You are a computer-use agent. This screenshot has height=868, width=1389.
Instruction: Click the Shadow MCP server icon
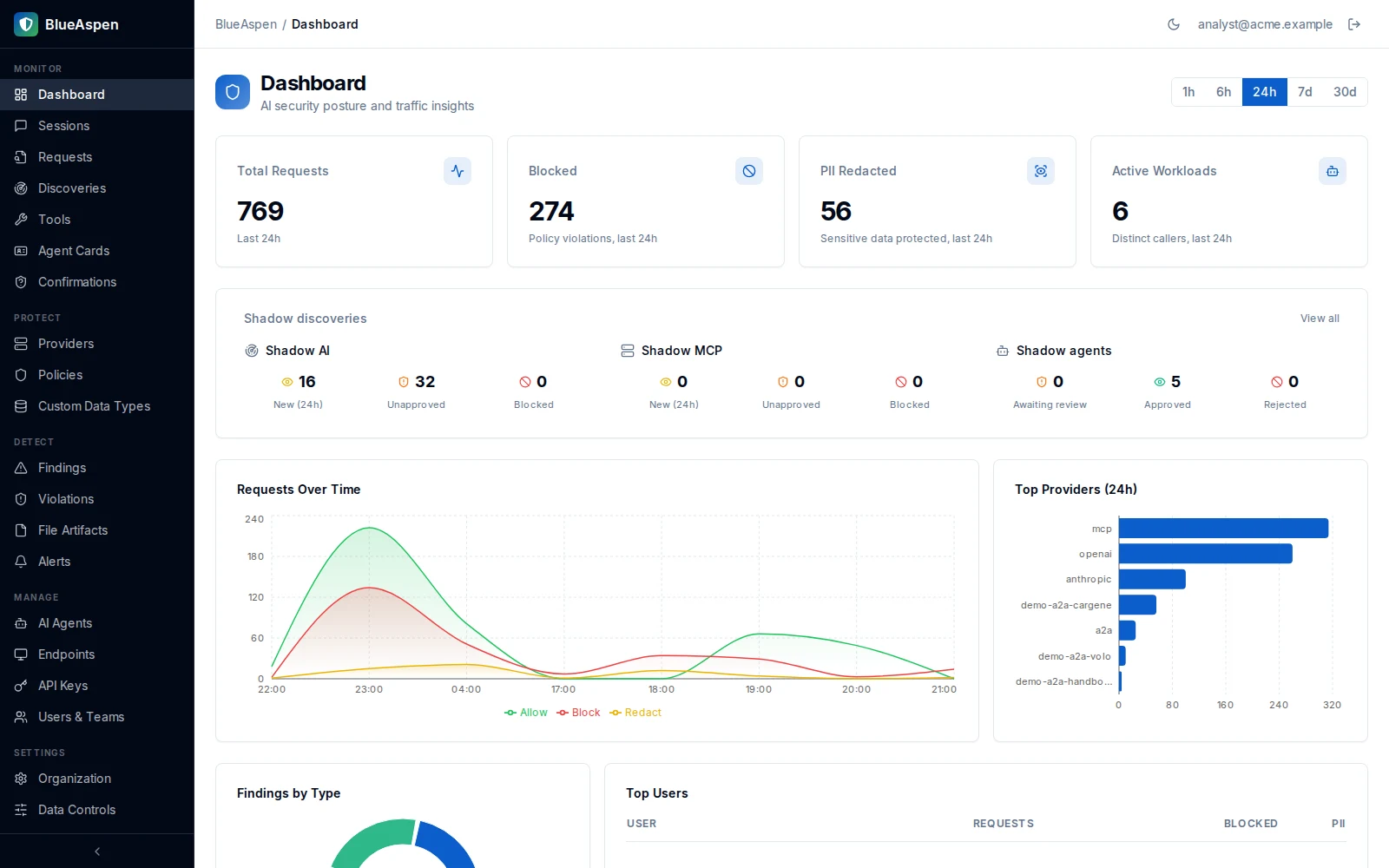click(x=628, y=351)
